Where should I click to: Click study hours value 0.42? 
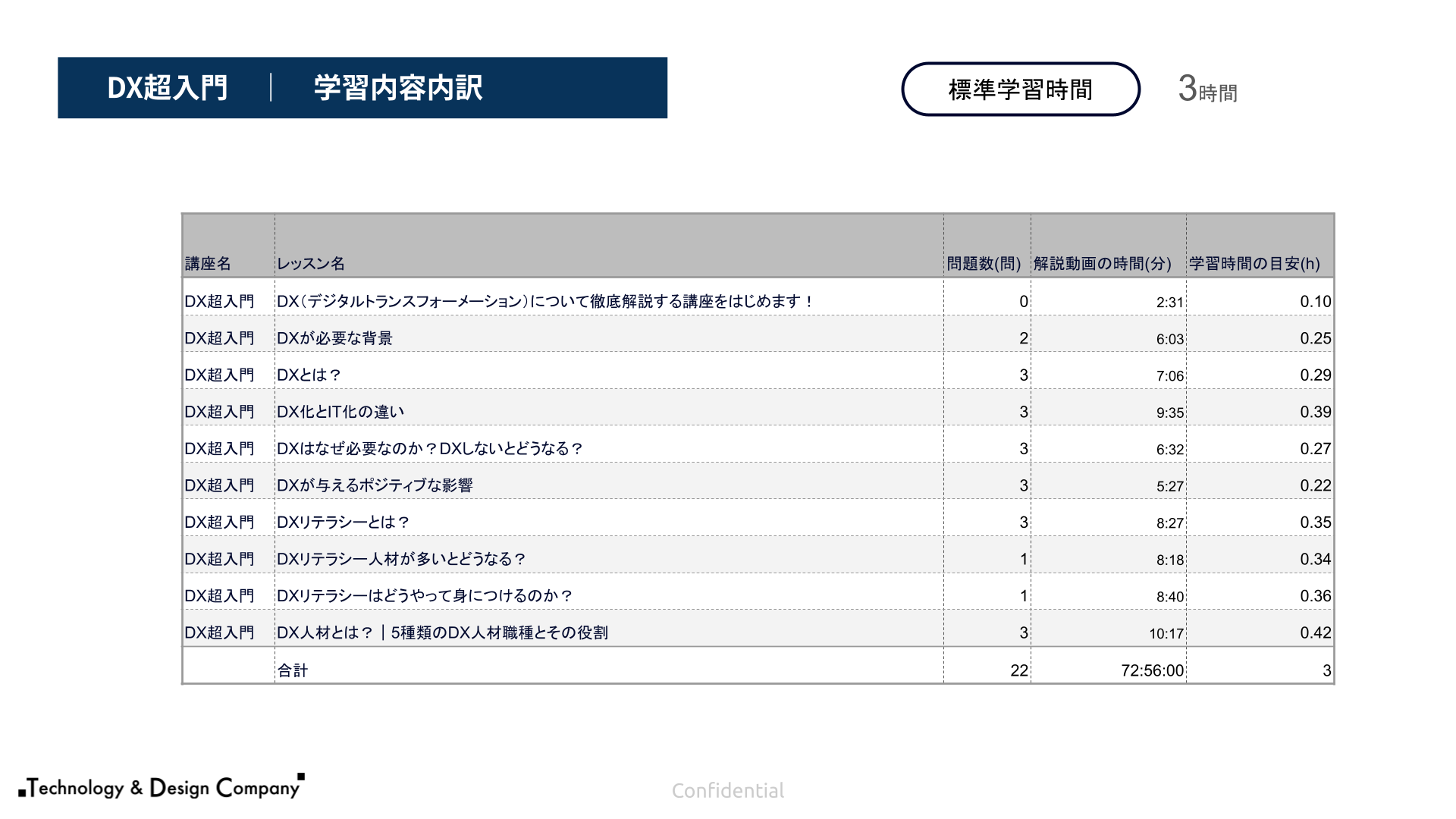[x=1316, y=632]
